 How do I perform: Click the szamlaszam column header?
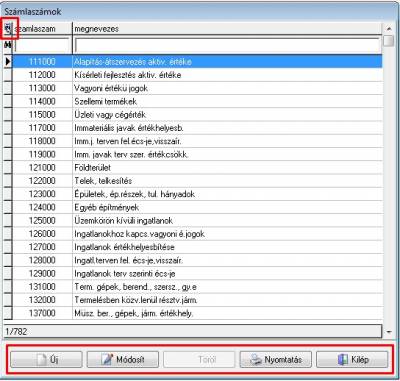click(x=42, y=29)
